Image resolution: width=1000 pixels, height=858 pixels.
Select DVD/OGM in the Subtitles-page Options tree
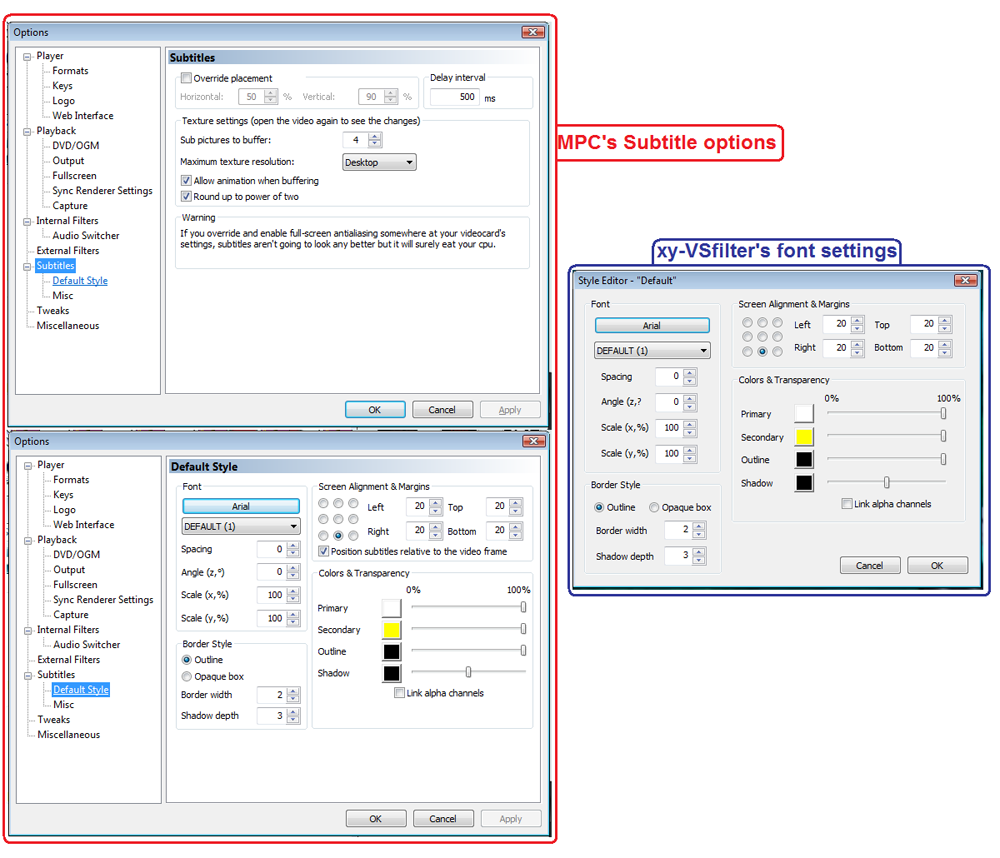tap(76, 145)
